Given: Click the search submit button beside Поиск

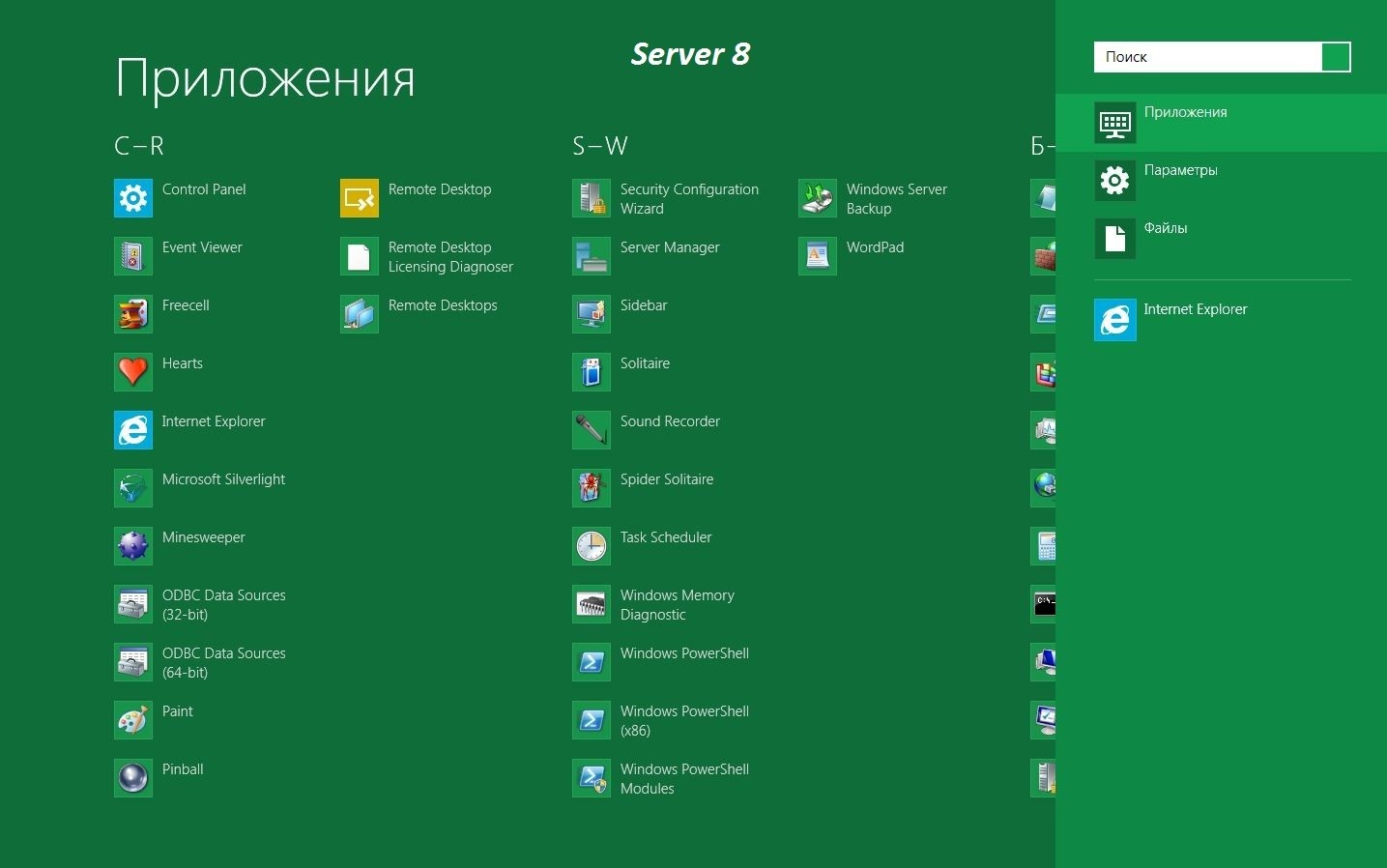Looking at the screenshot, I should click(x=1336, y=57).
